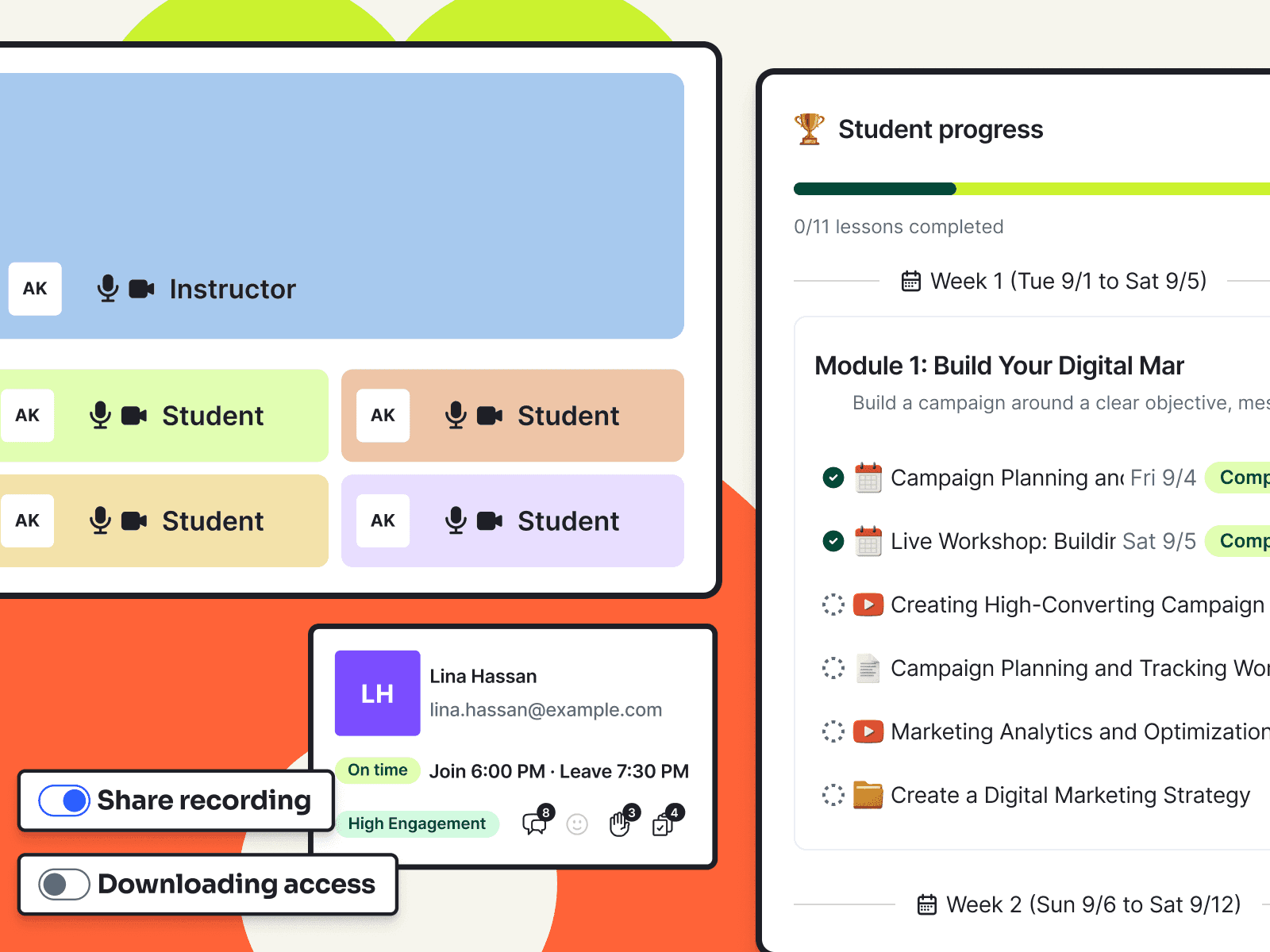The image size is (1270, 952).
Task: Collapse the Week 1 section header
Action: (1054, 281)
